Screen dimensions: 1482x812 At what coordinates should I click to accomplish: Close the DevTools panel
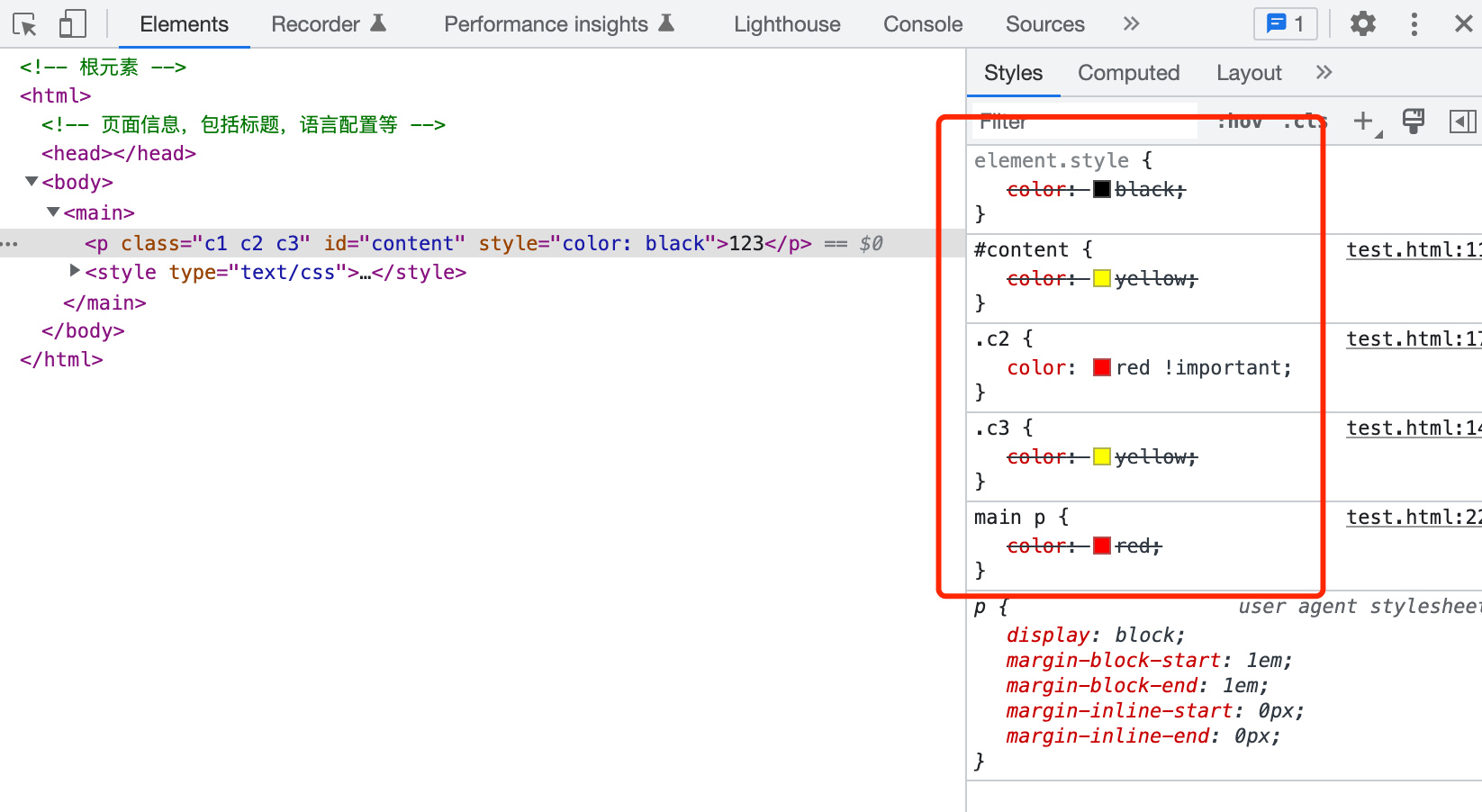[1464, 24]
